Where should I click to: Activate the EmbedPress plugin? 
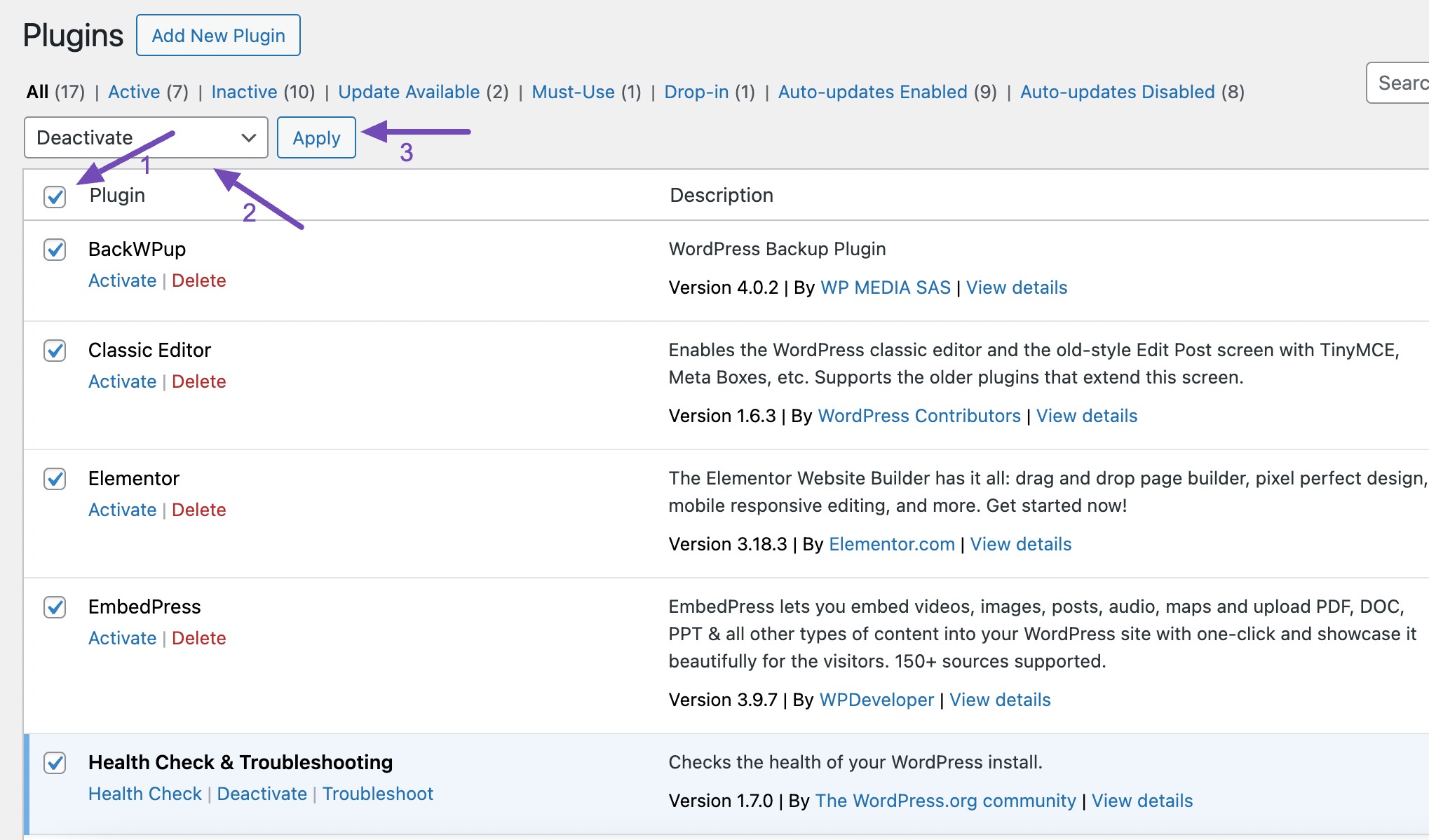tap(120, 637)
